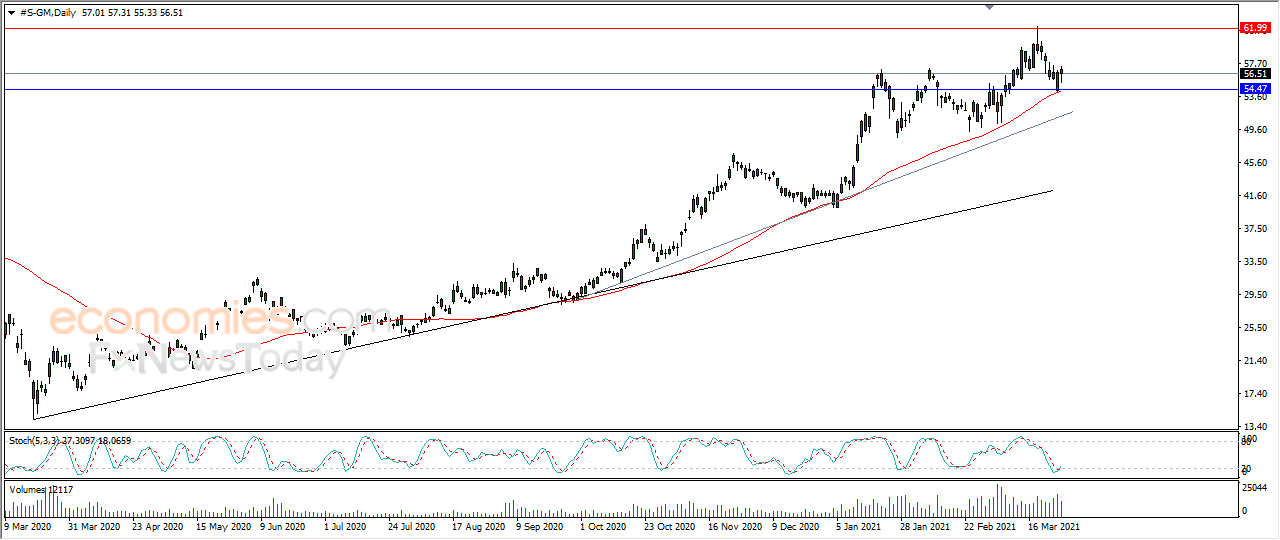Click the 9 Jun 2020 date label

[x=285, y=525]
